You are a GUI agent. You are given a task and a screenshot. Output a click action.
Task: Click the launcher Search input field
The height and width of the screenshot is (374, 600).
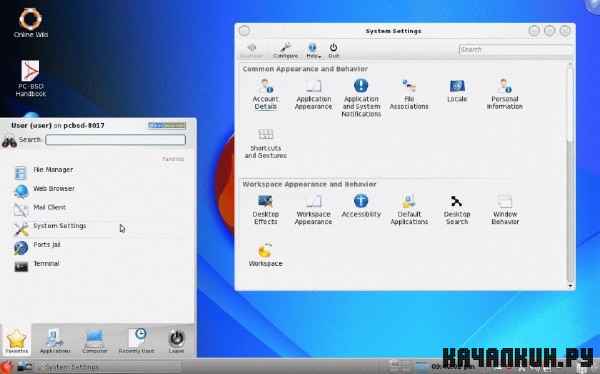coord(116,140)
